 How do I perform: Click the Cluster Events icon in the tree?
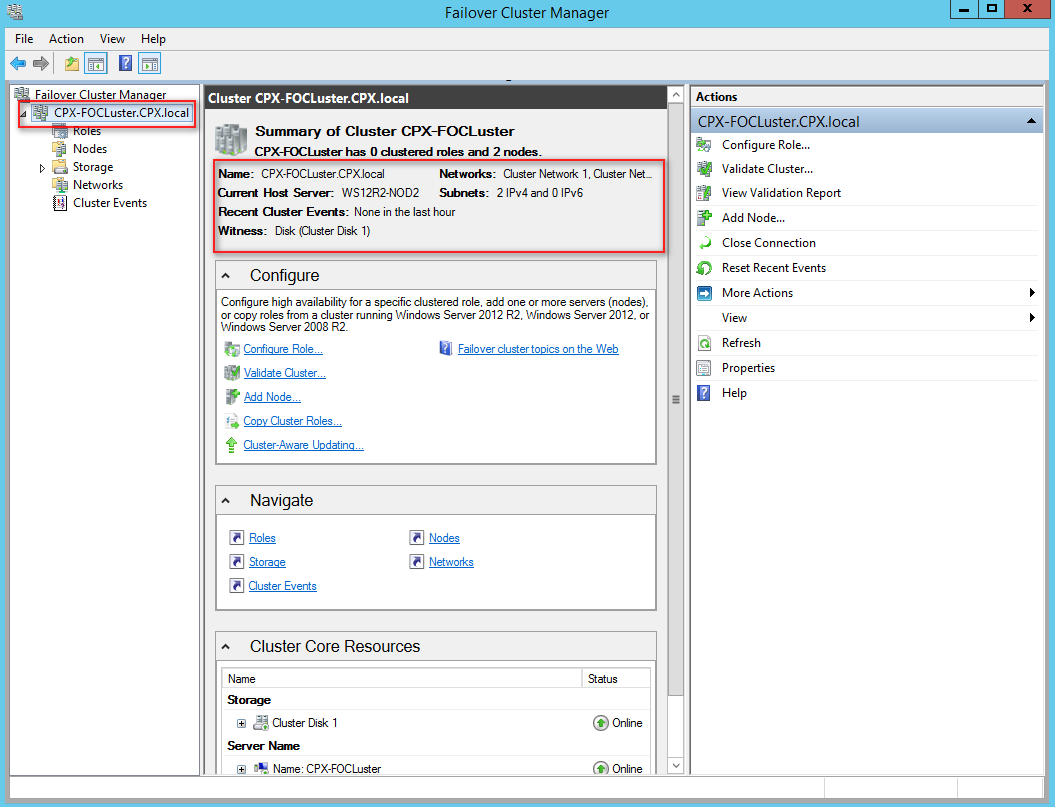[x=60, y=203]
